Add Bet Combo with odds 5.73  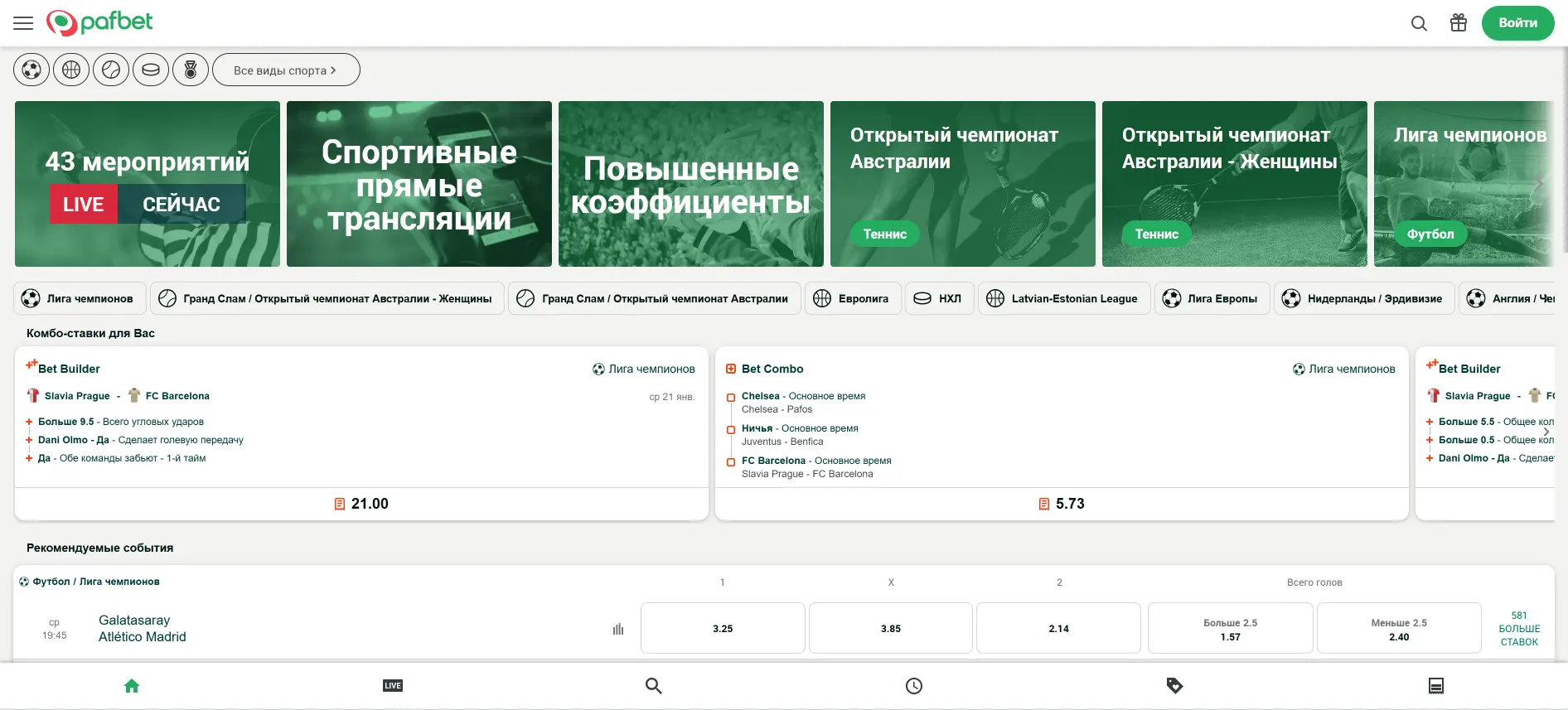(x=1062, y=504)
